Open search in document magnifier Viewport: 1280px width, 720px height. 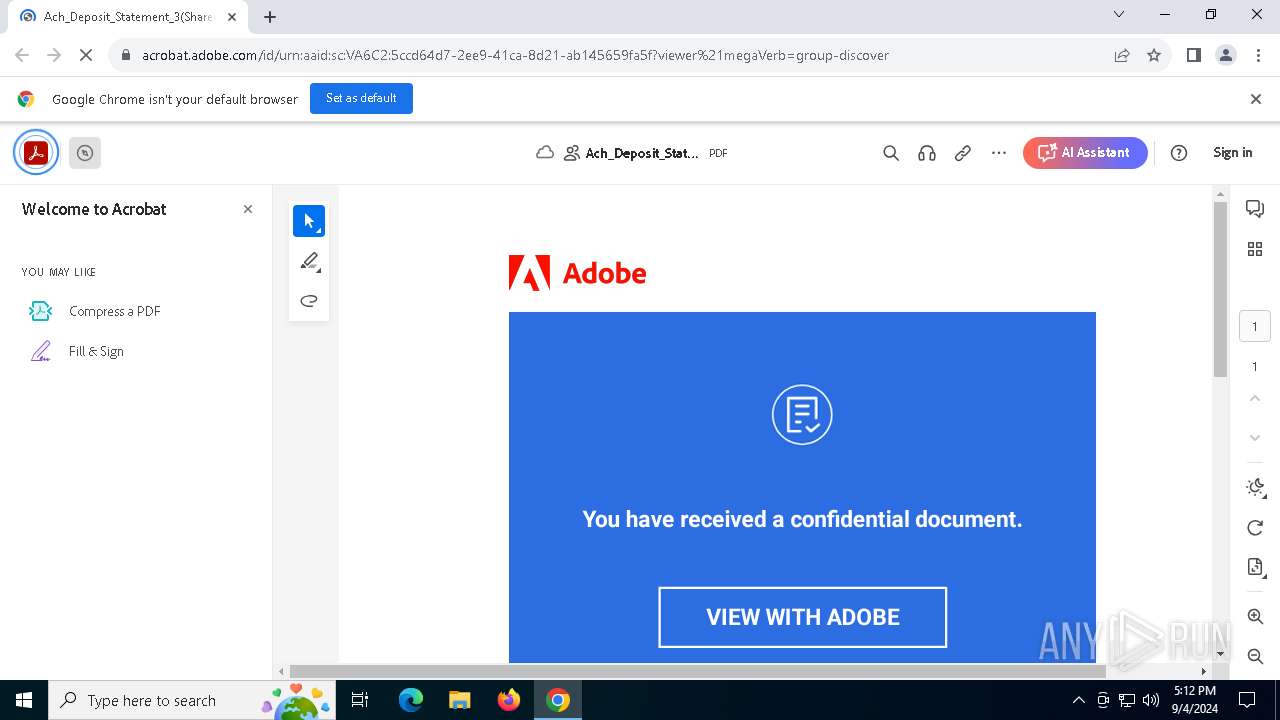pos(891,153)
